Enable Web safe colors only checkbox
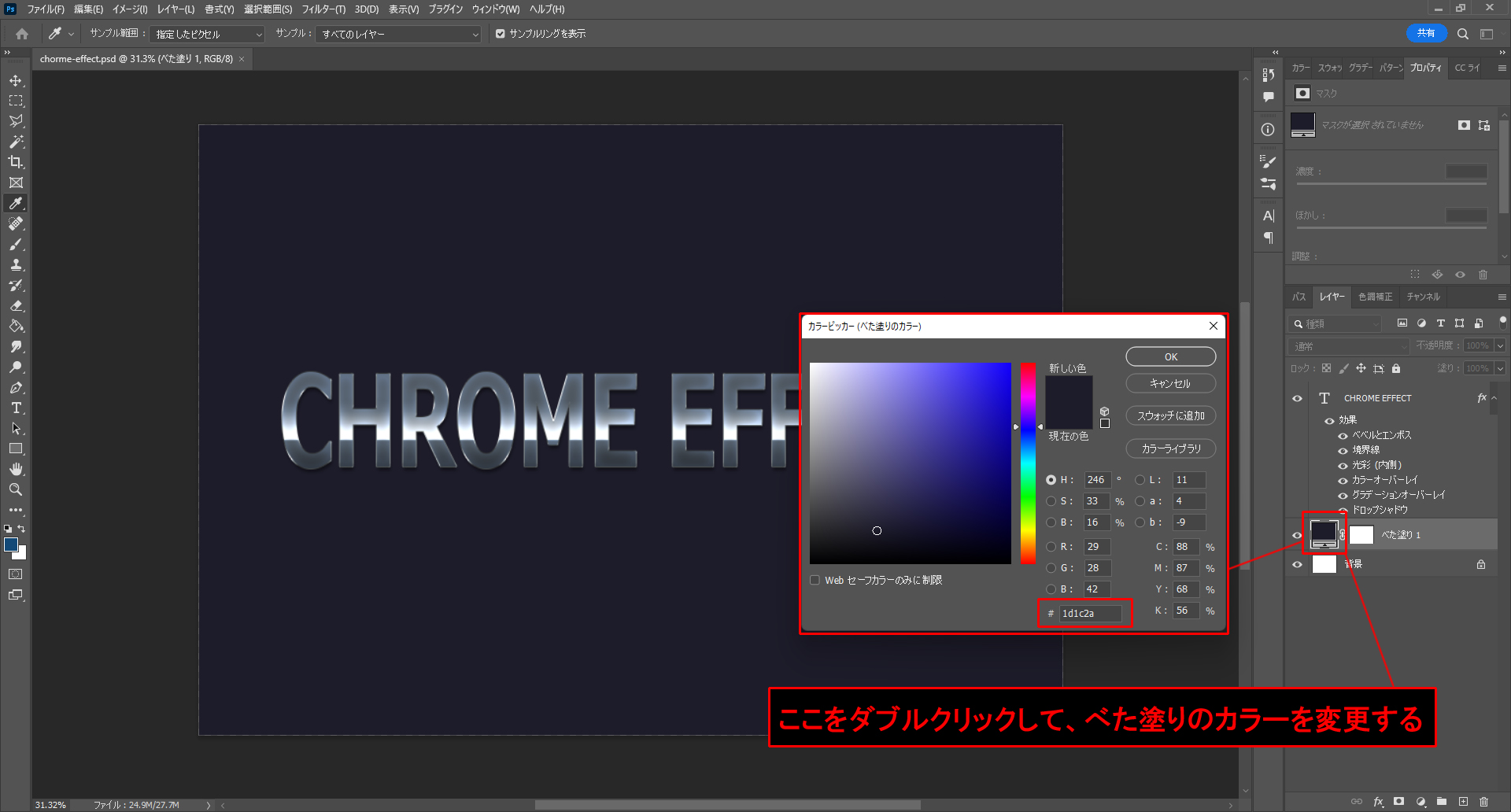This screenshot has width=1511, height=812. [x=815, y=580]
